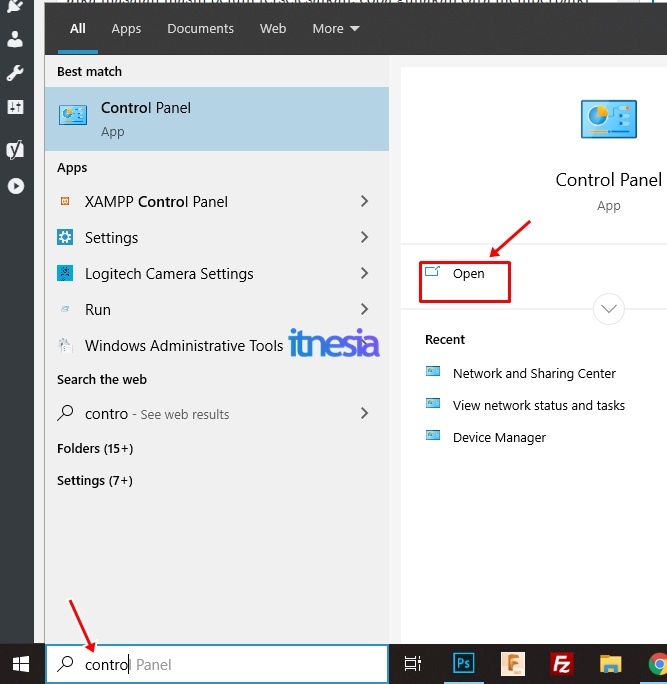The width and height of the screenshot is (667, 684).
Task: Expand Logitech Camera Settings arrow
Action: click(365, 274)
